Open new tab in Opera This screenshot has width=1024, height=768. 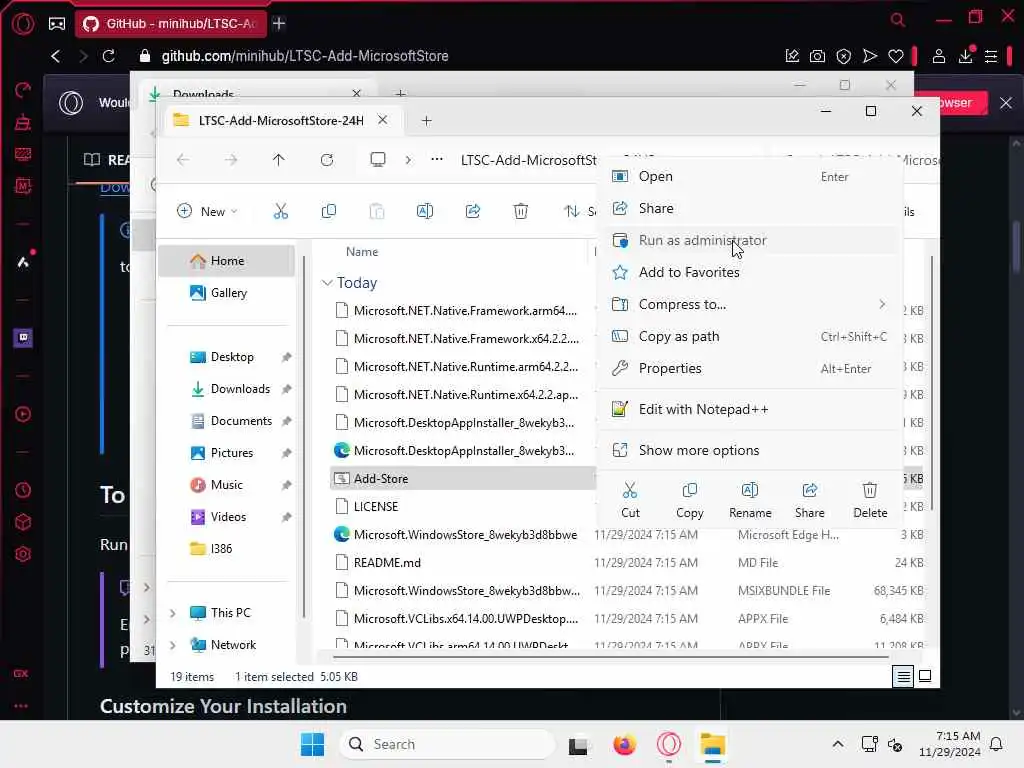[279, 24]
